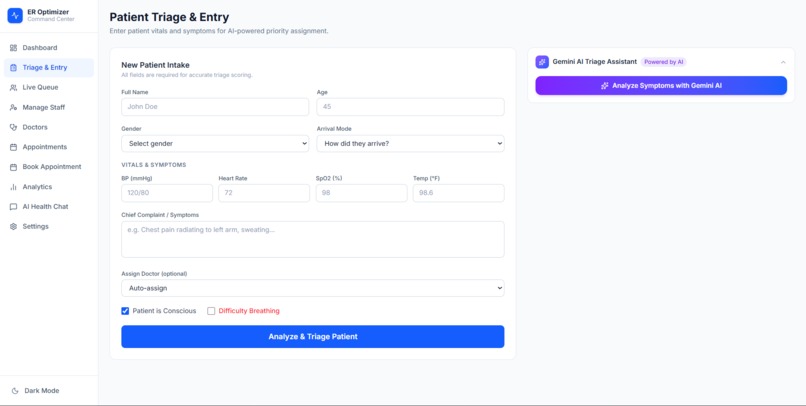Click the New Patient Intake heading
806x406 pixels.
click(x=155, y=65)
